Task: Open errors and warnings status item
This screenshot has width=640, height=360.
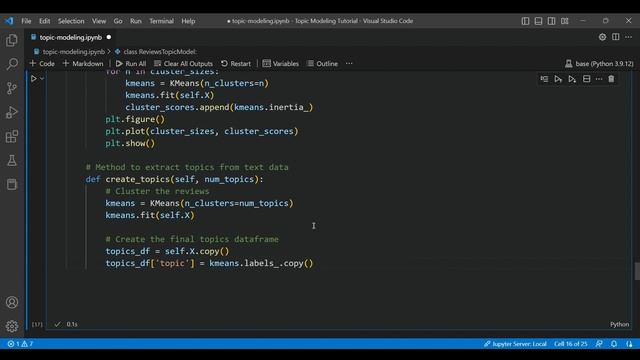Action: point(20,344)
